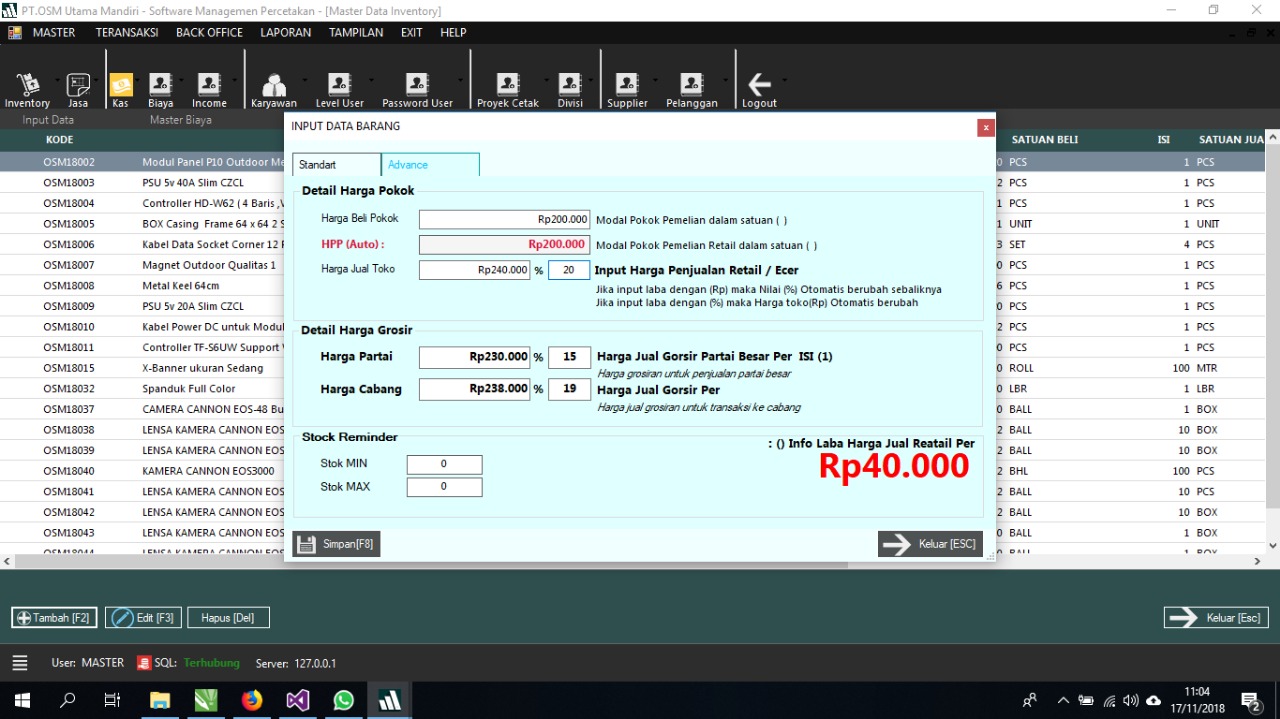1280x719 pixels.
Task: Click the Logout arrow icon
Action: point(760,85)
